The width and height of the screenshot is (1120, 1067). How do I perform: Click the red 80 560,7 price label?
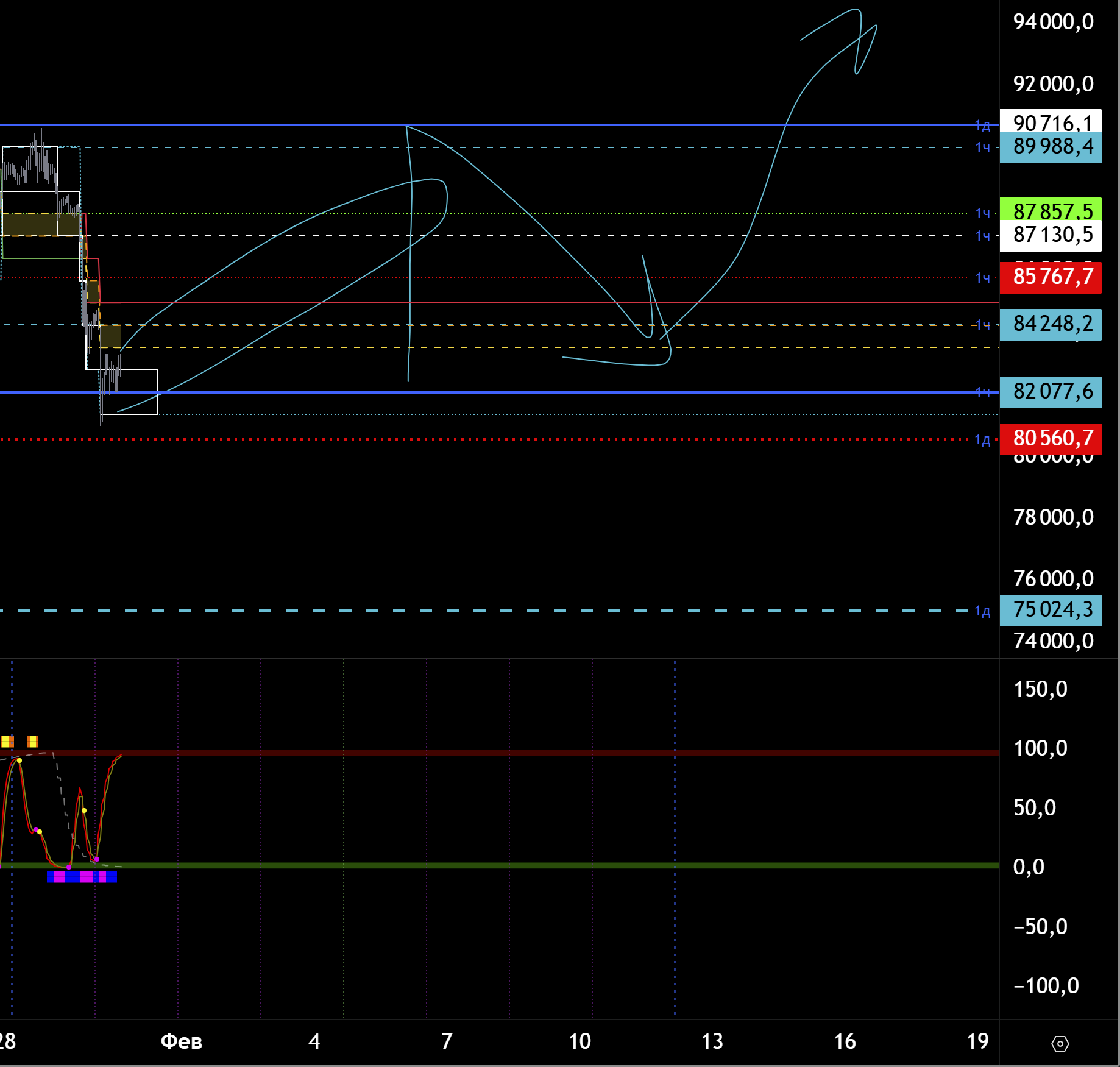tap(1051, 438)
